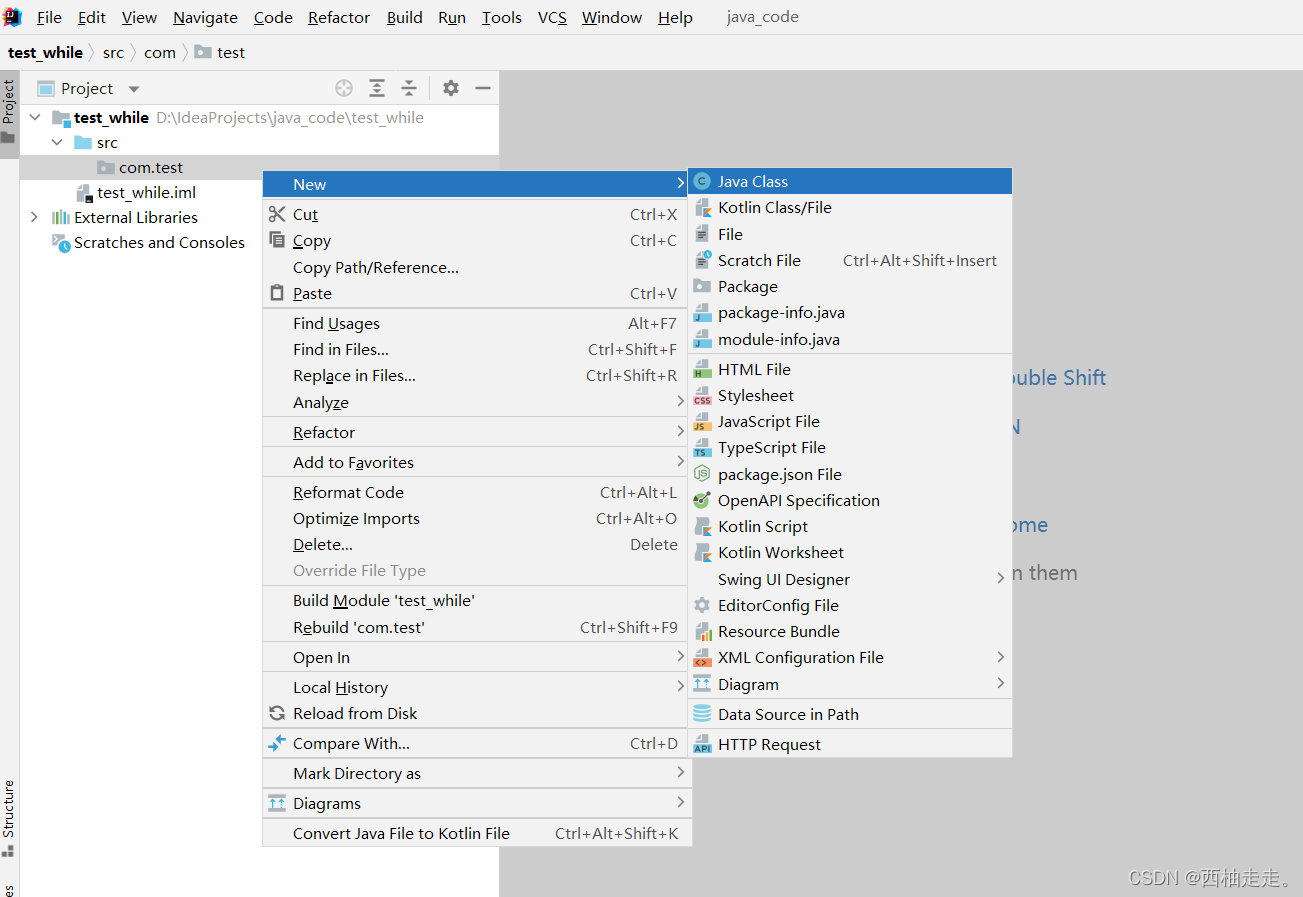This screenshot has width=1303, height=897.
Task: Expand the Swing UI Designer submenu arrow
Action: pos(1000,579)
